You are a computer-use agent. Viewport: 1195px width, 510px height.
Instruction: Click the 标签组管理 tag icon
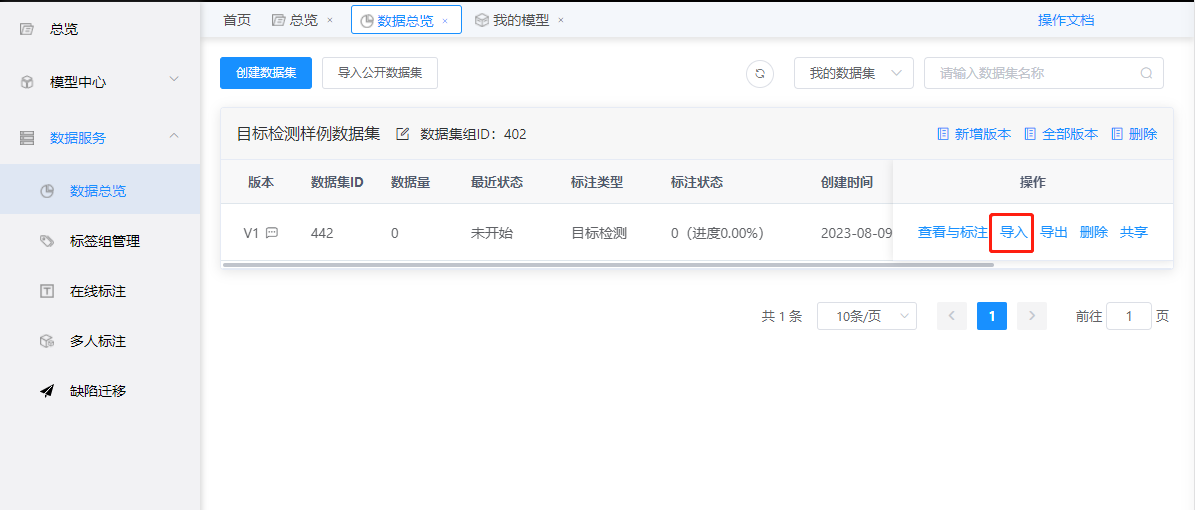click(46, 241)
